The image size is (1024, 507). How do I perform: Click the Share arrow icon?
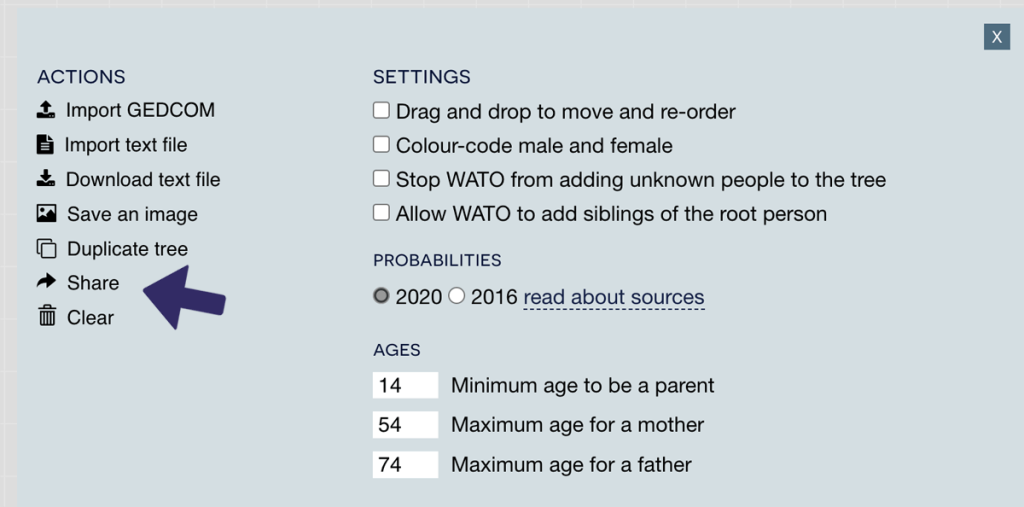click(46, 283)
